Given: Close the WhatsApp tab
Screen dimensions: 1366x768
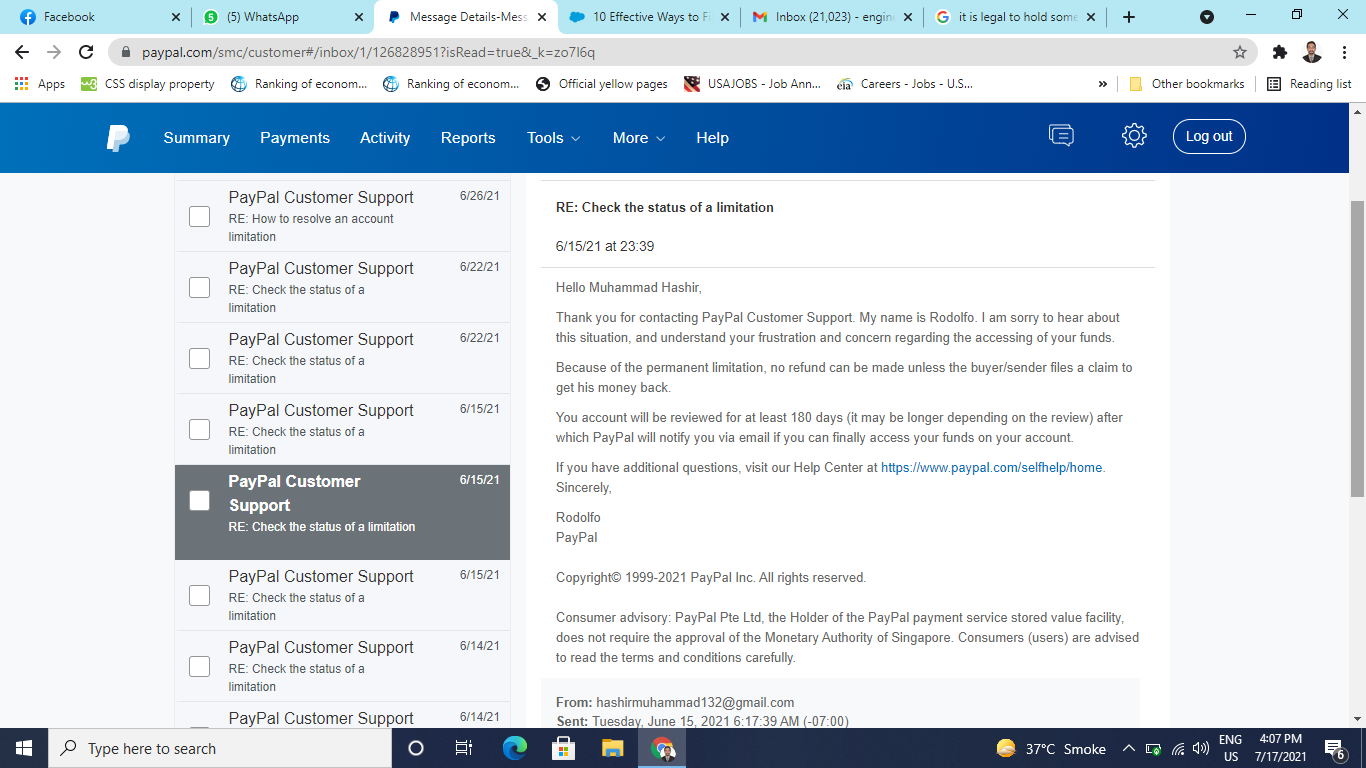Looking at the screenshot, I should [359, 17].
